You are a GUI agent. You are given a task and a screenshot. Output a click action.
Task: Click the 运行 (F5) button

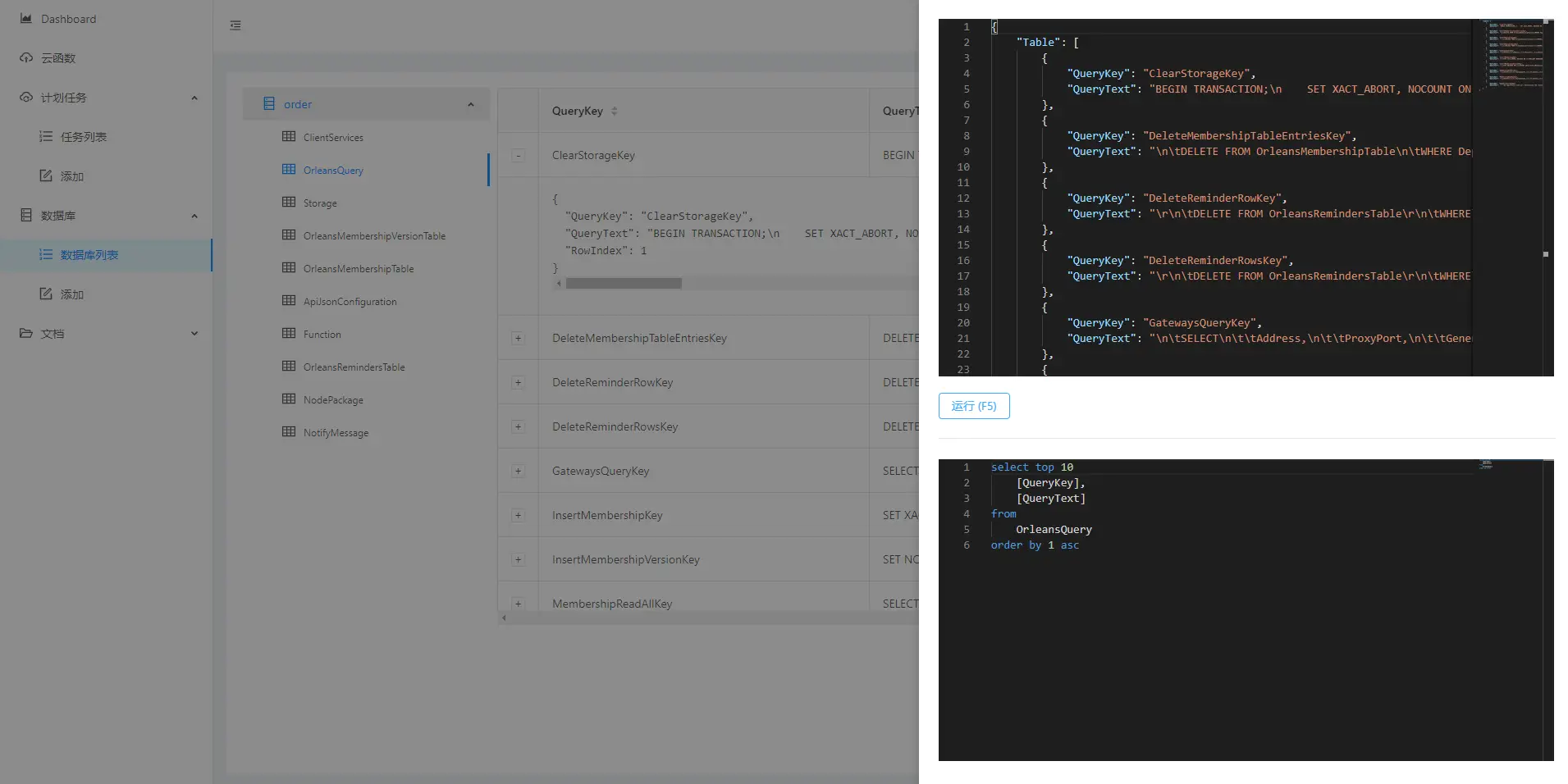974,406
